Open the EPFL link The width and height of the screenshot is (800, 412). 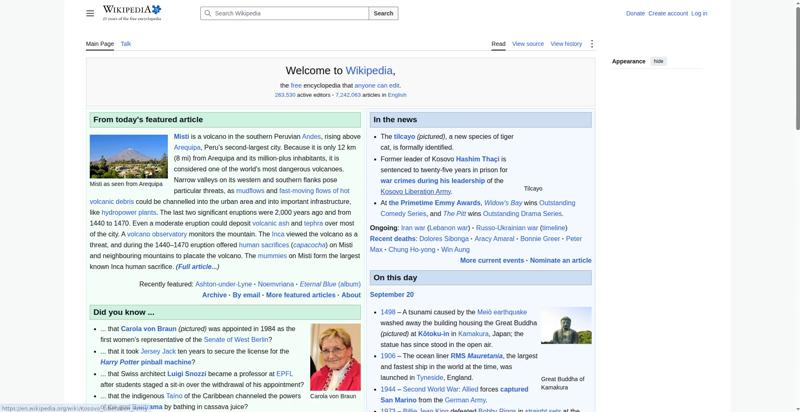click(285, 374)
